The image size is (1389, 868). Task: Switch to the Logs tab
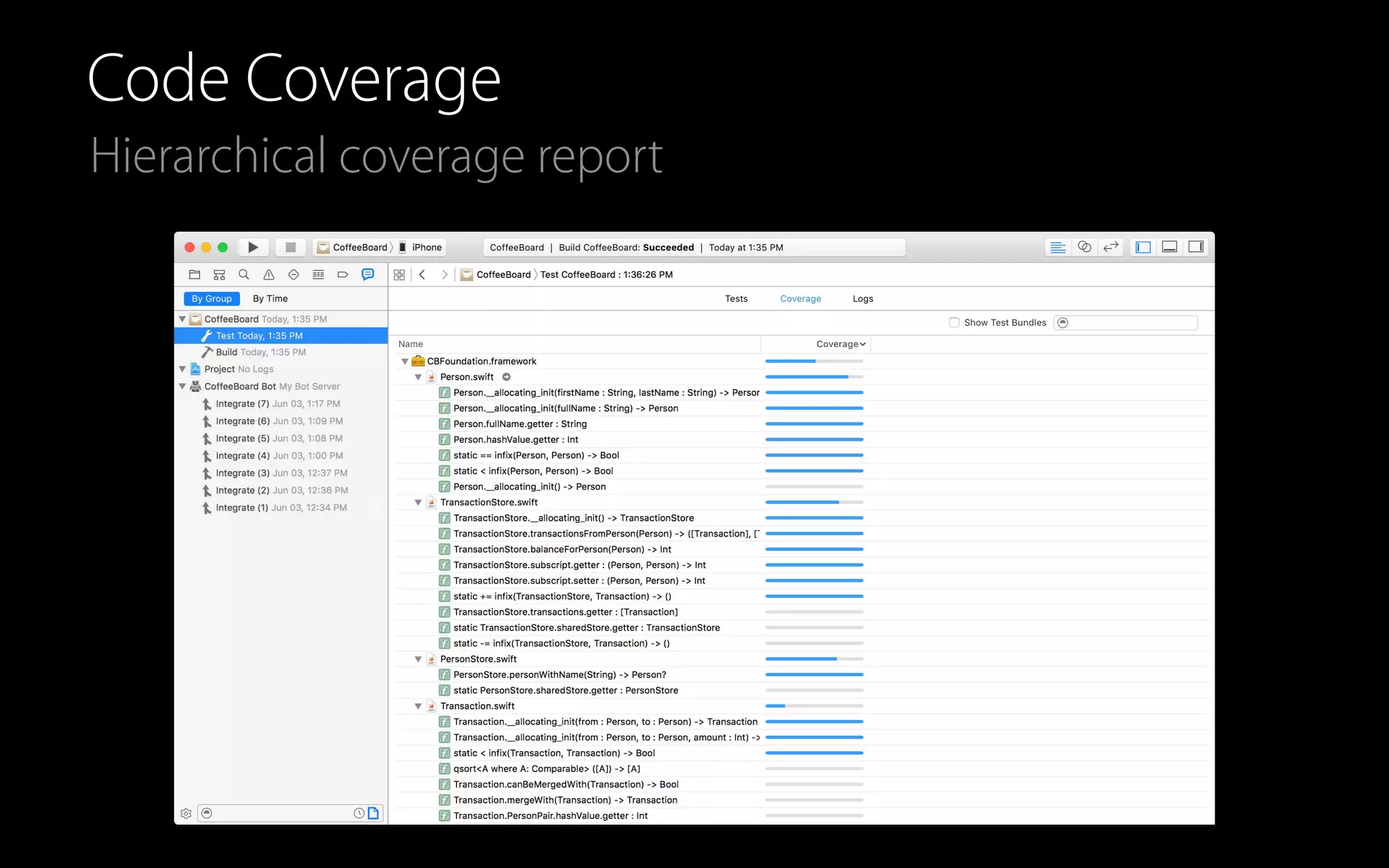tap(863, 298)
